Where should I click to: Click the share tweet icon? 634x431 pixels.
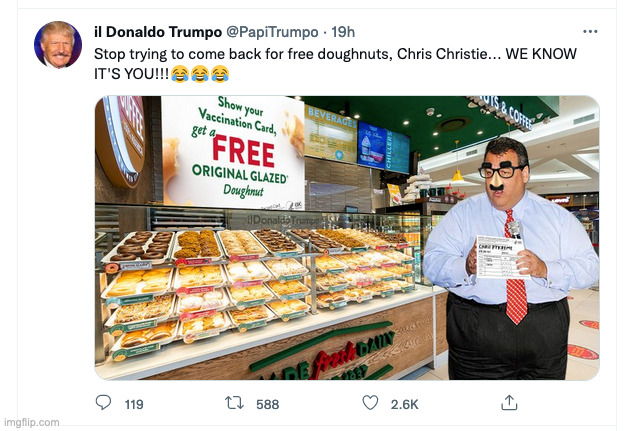[x=509, y=403]
